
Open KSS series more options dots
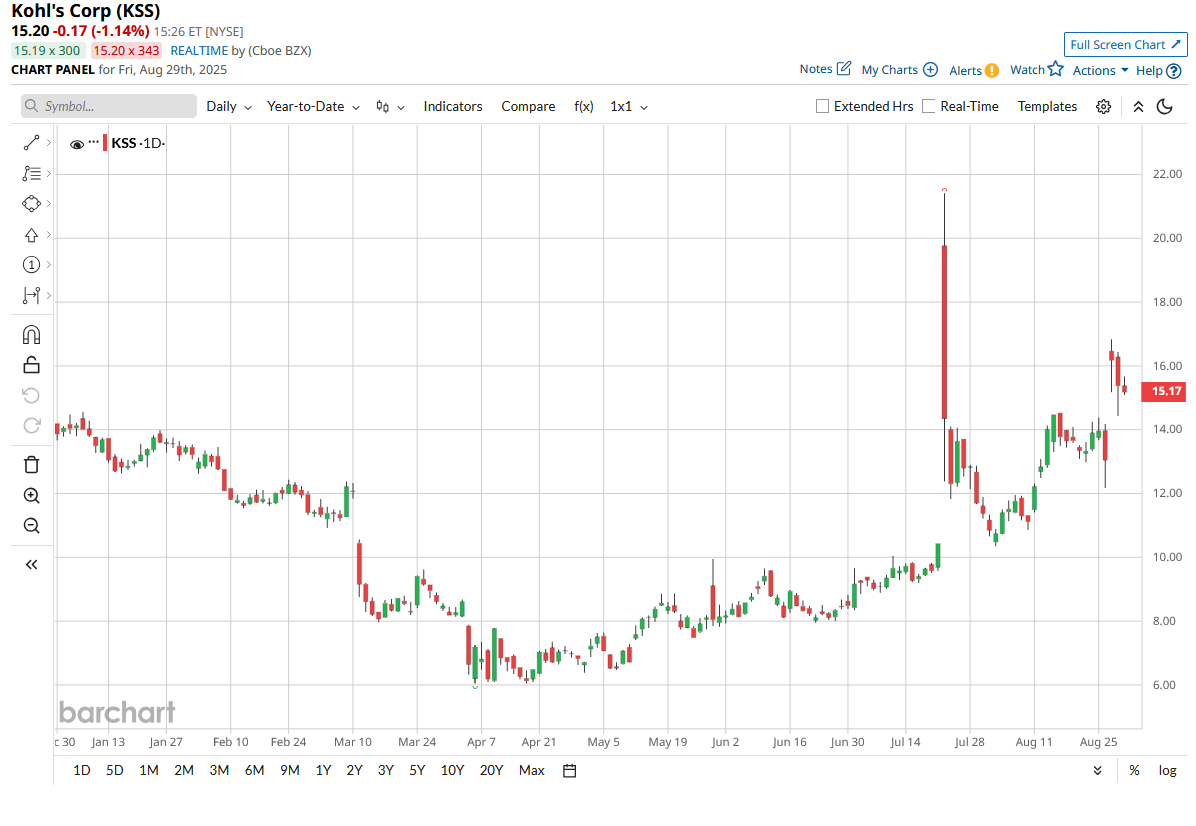[x=94, y=142]
